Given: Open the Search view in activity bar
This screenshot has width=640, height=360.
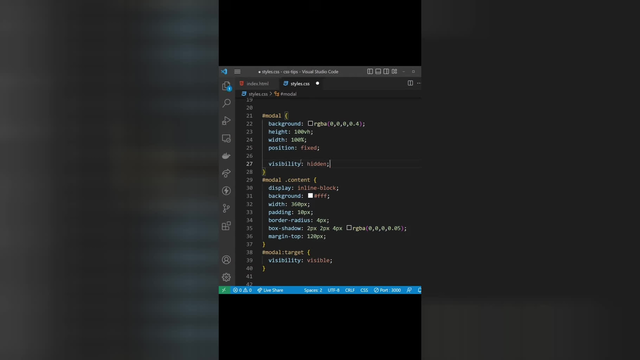Looking at the screenshot, I should click(226, 103).
